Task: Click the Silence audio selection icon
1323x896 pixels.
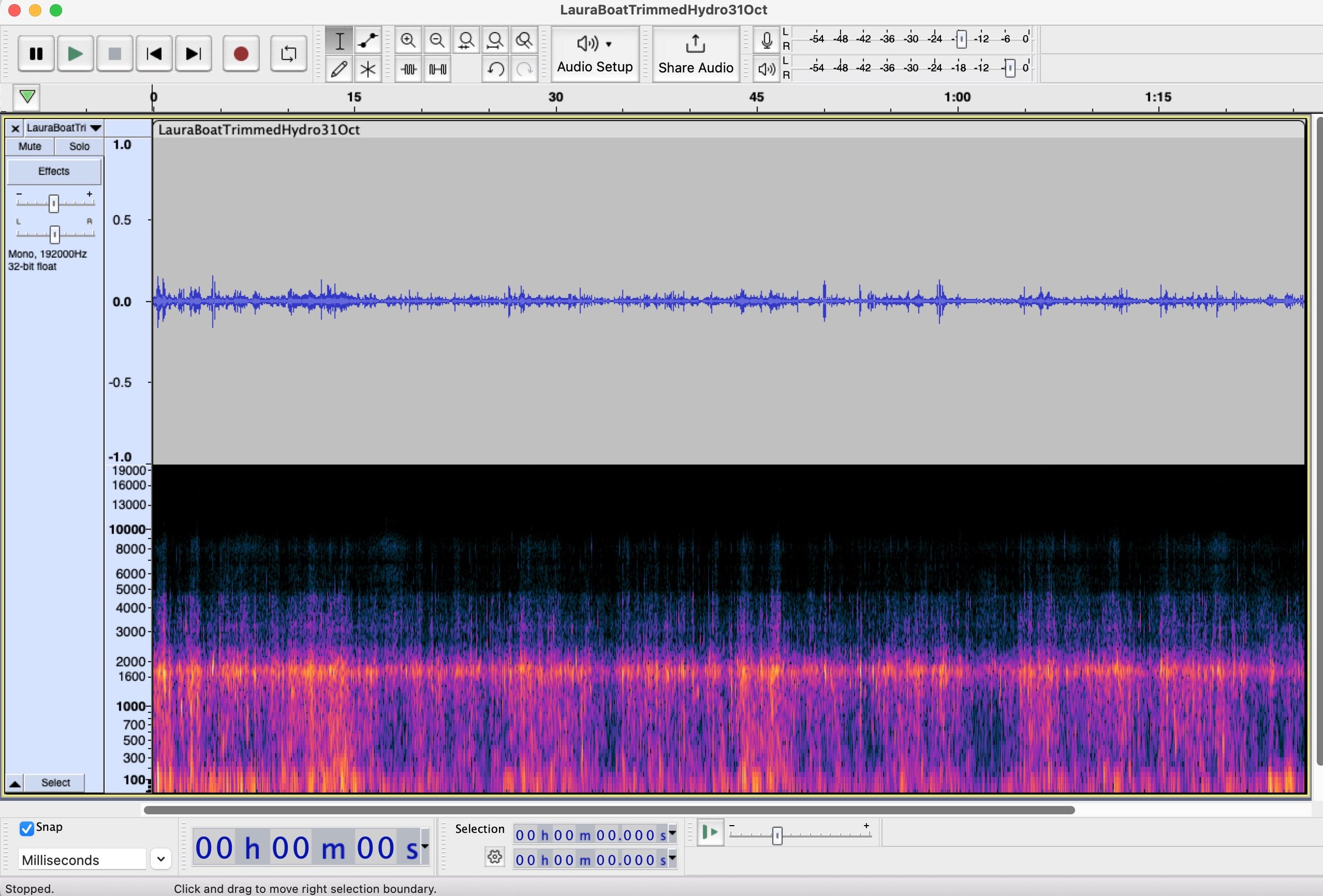Action: (x=437, y=69)
